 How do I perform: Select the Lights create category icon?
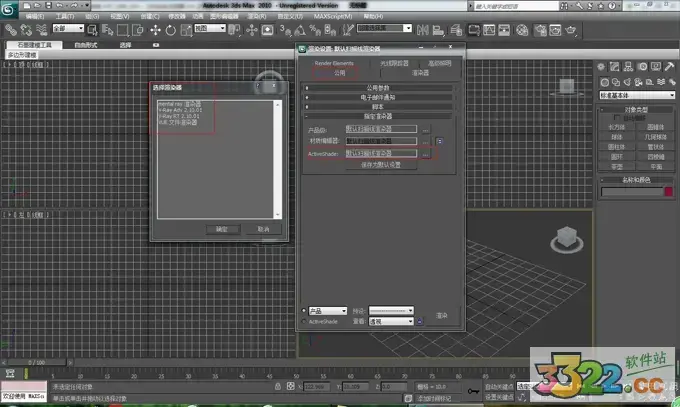627,82
